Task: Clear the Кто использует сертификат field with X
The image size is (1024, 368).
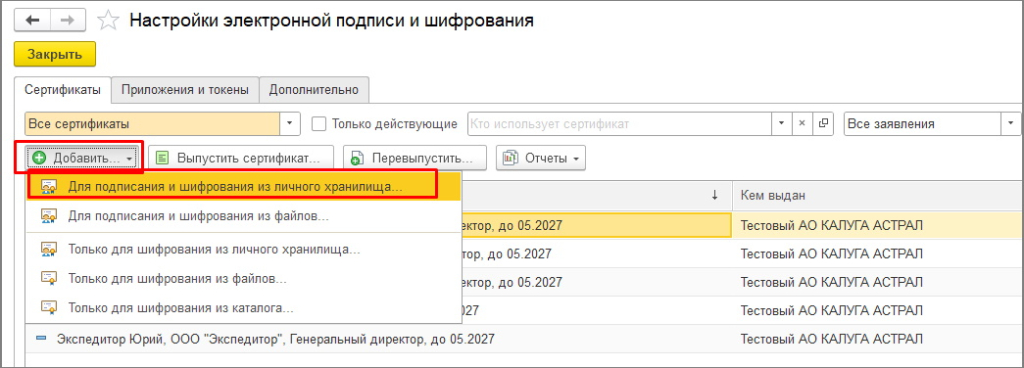Action: 802,124
